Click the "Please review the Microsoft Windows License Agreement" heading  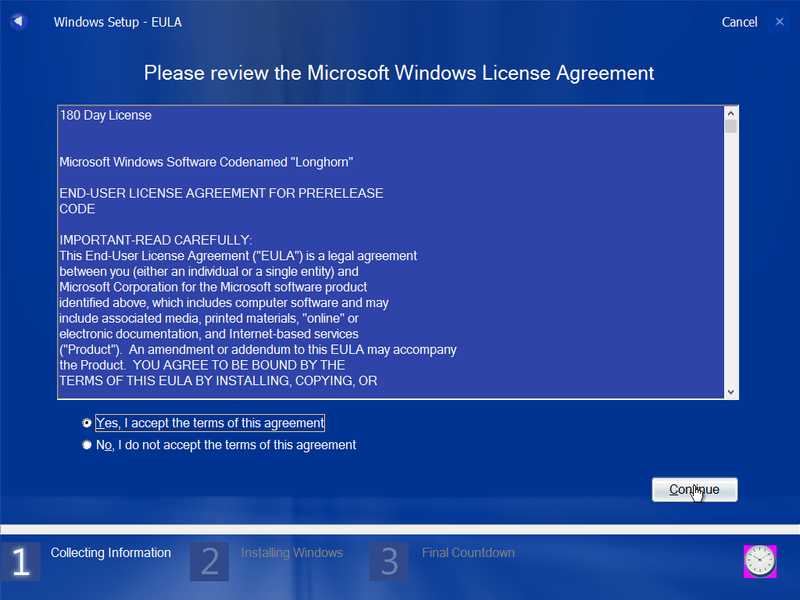[399, 73]
